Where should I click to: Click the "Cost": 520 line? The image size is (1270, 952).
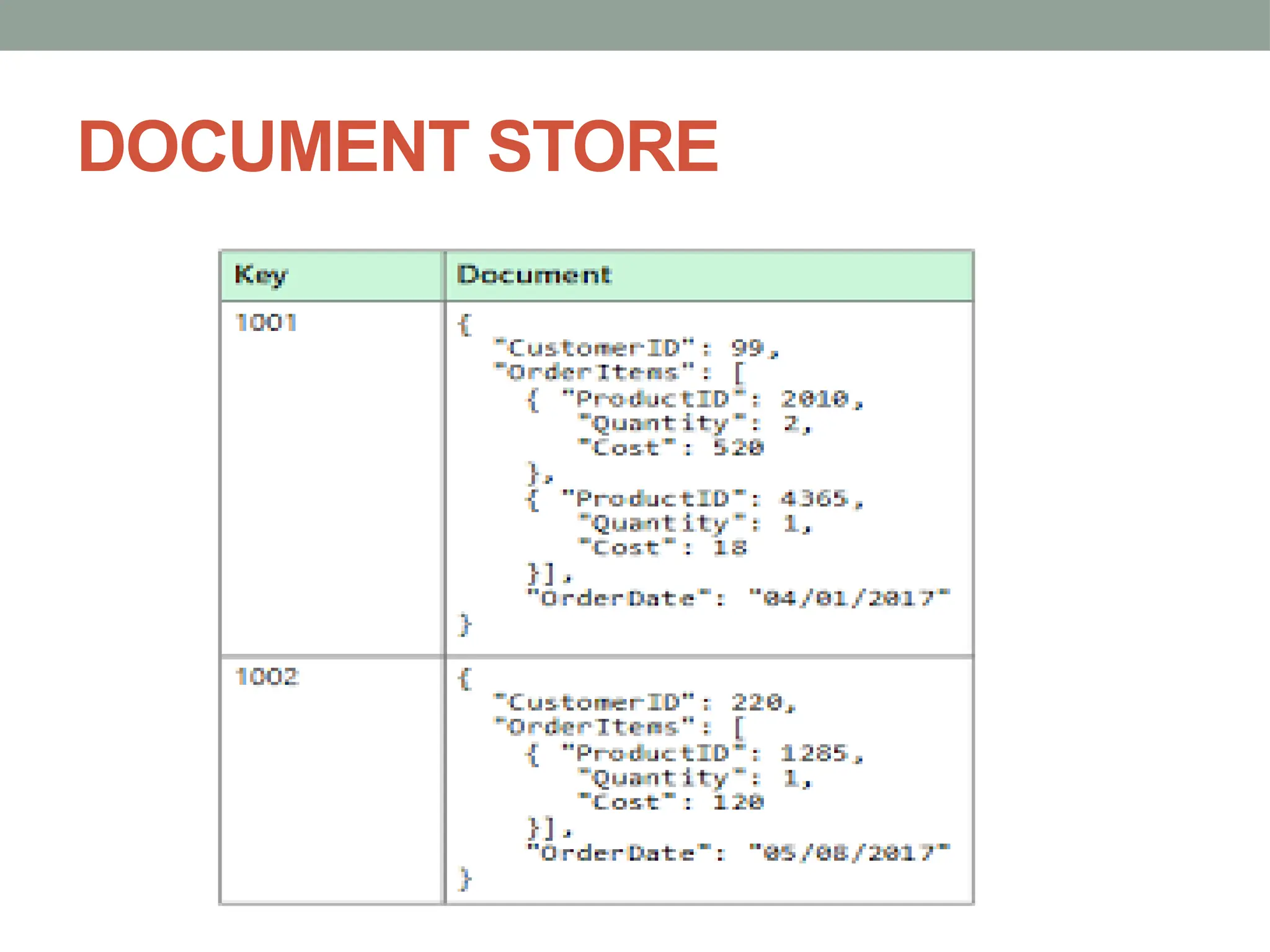670,447
